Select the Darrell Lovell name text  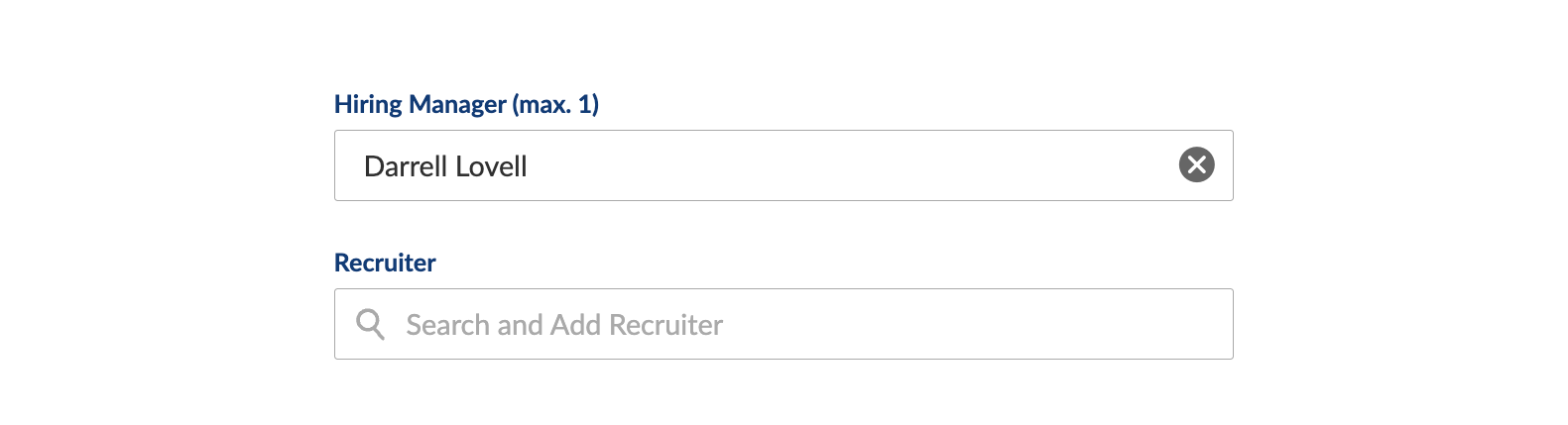[445, 166]
